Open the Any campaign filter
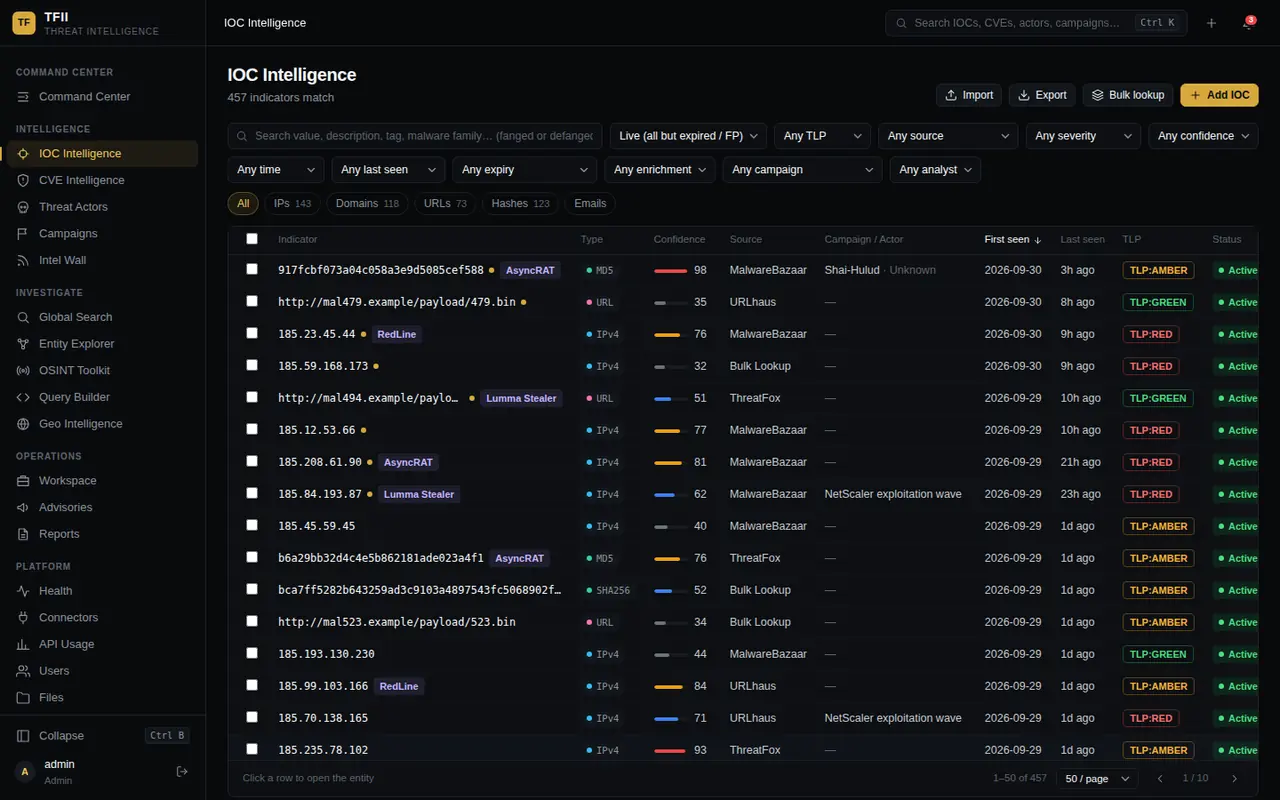1280x800 pixels. tap(802, 170)
